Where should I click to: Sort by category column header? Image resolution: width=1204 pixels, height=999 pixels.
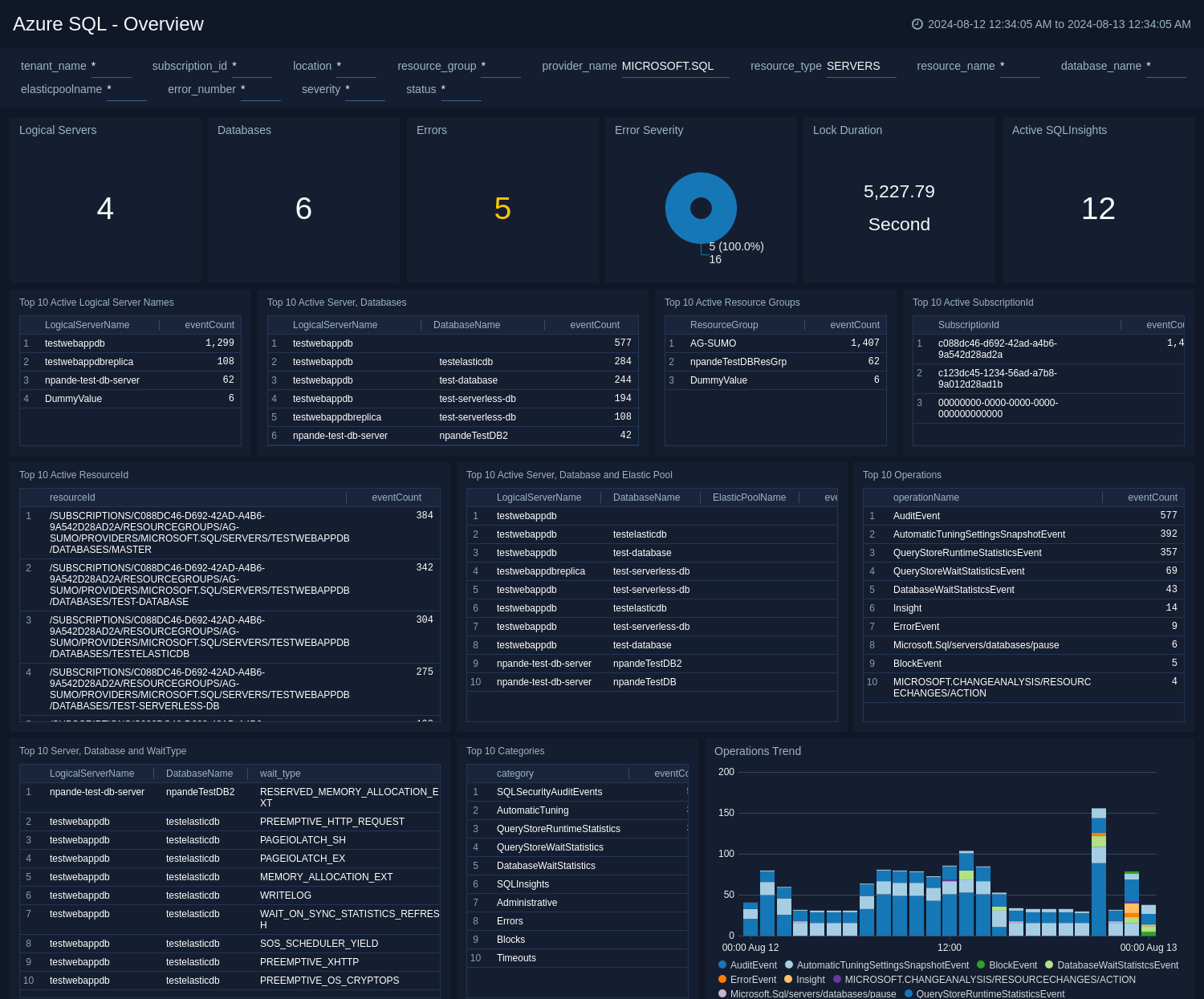[x=515, y=774]
